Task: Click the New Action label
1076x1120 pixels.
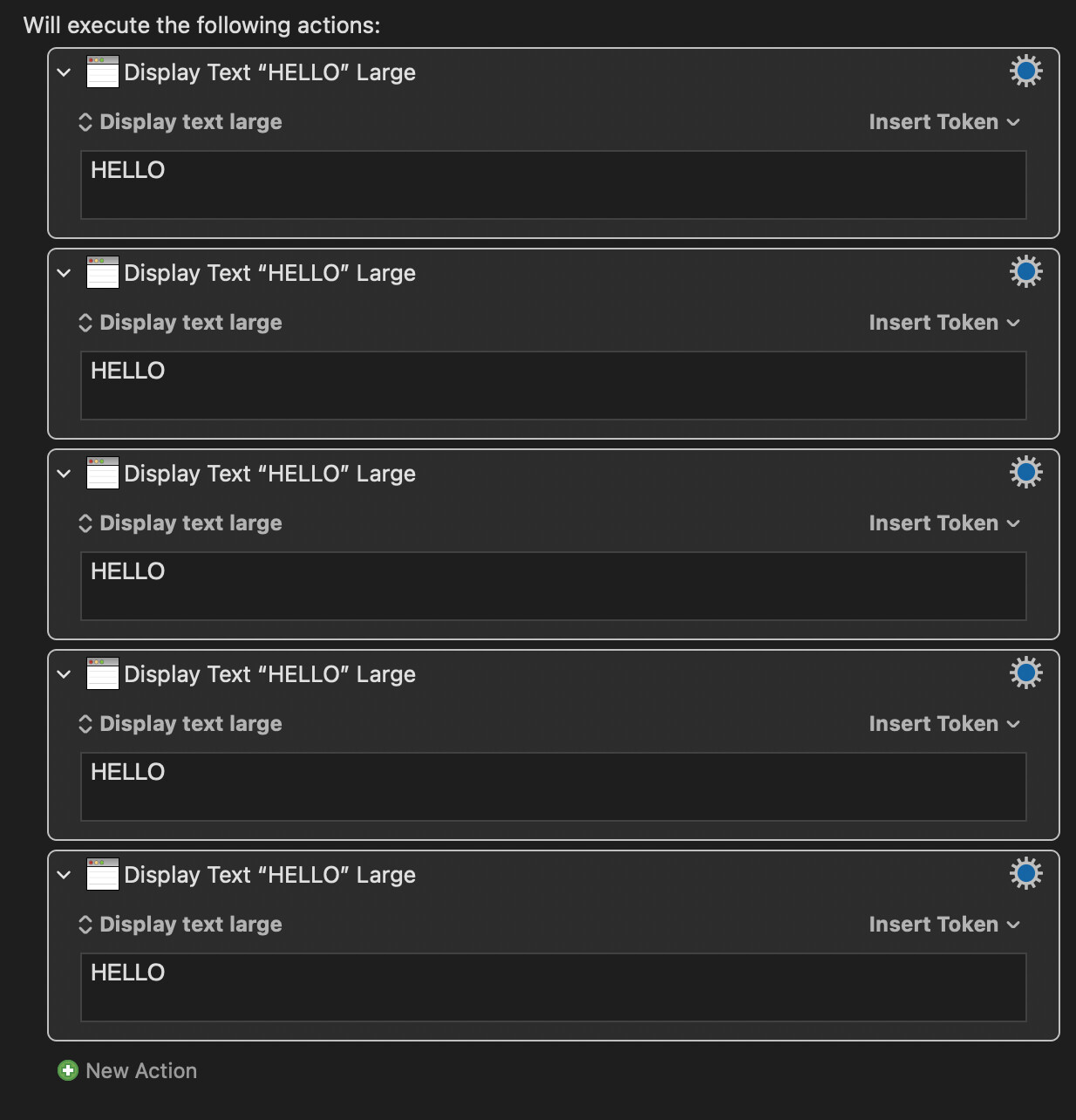Action: pos(141,1071)
